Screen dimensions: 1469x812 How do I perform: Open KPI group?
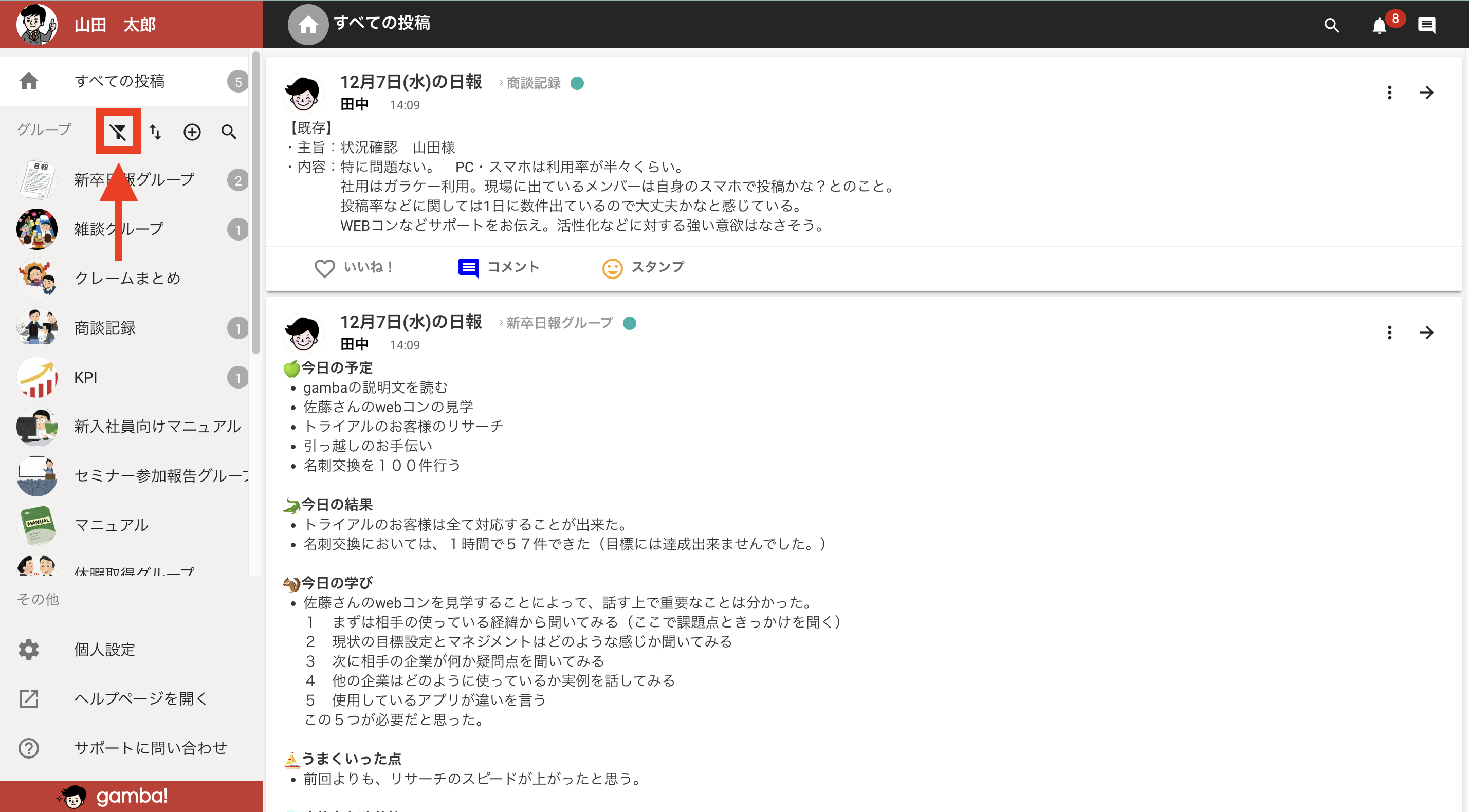coord(124,378)
